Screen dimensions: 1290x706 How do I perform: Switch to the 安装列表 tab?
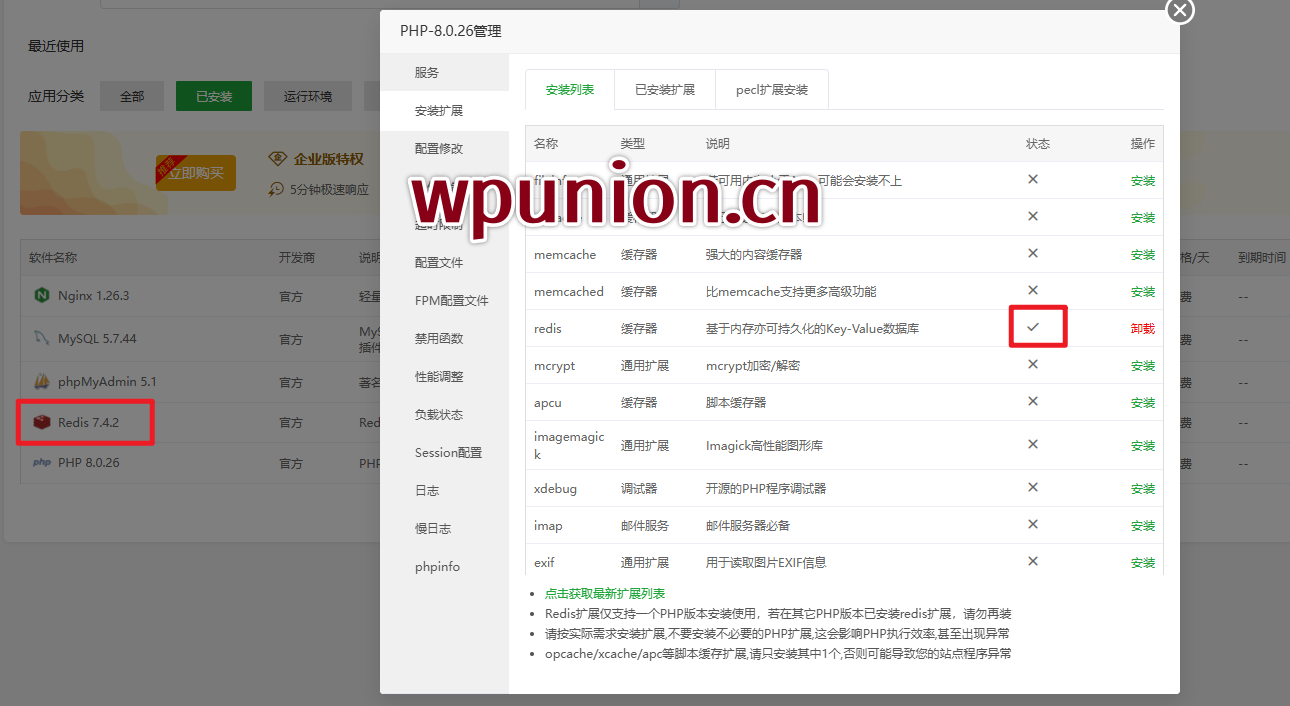[x=570, y=90]
